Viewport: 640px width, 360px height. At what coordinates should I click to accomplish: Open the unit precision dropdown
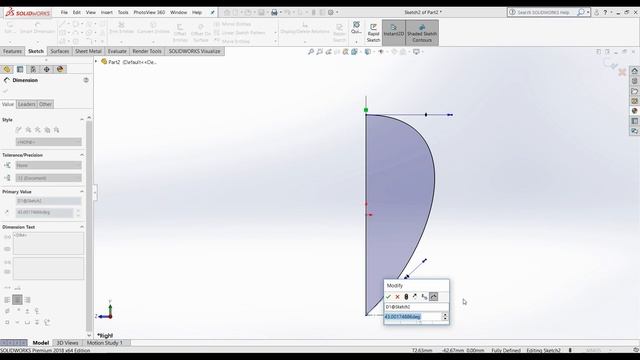pyautogui.click(x=49, y=178)
